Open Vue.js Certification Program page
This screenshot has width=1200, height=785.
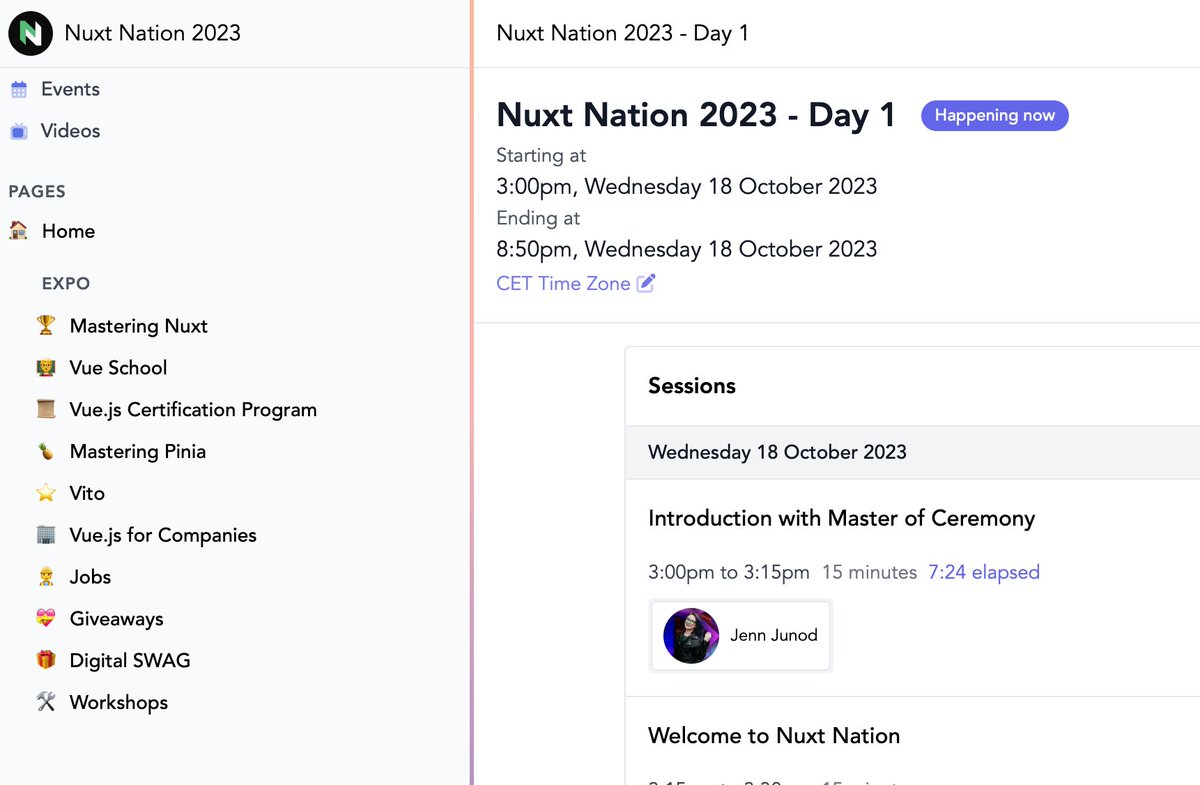(x=193, y=410)
